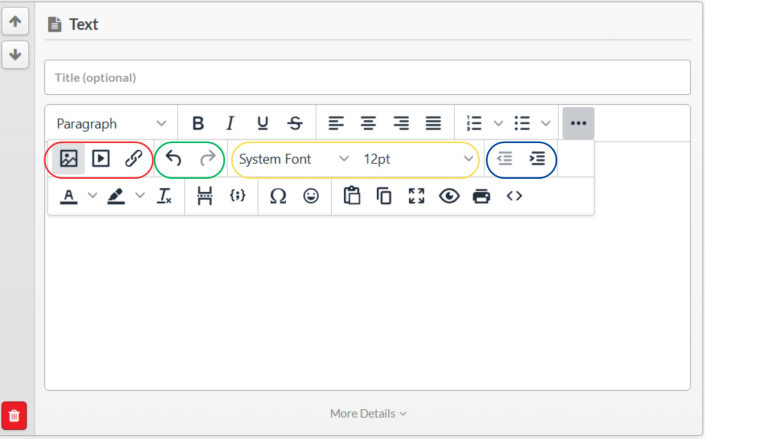
Task: Click the insert image icon
Action: [x=68, y=159]
